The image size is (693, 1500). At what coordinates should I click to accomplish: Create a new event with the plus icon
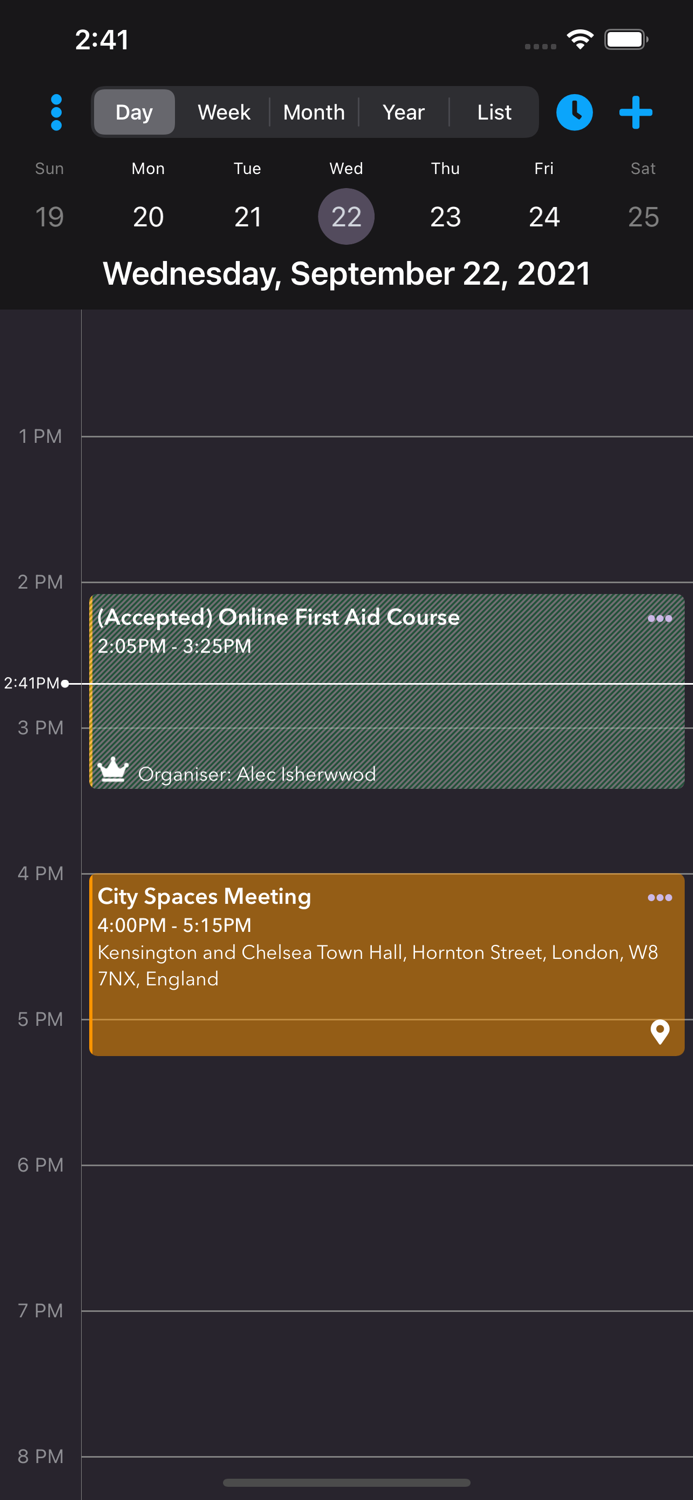[x=635, y=112]
